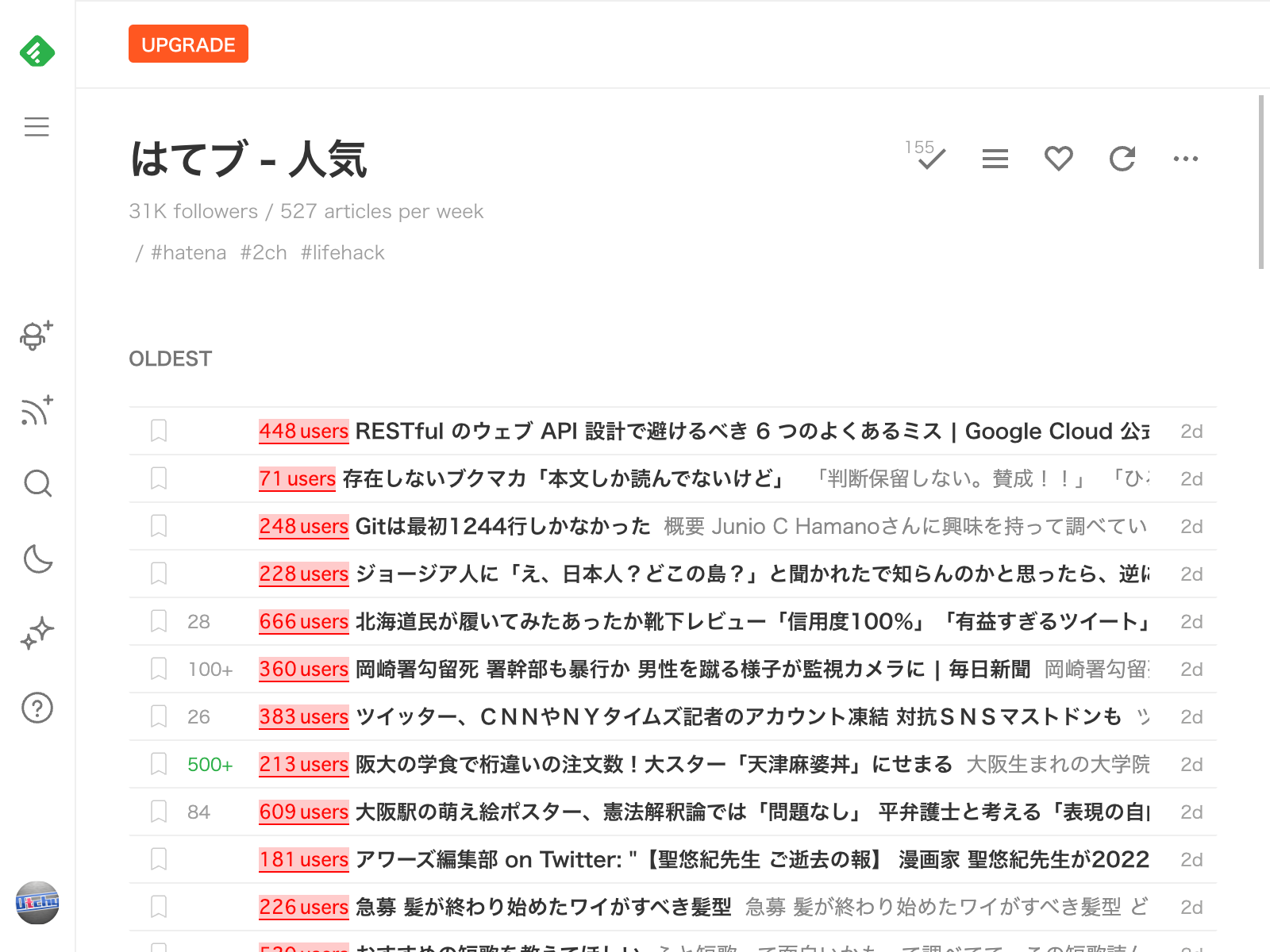Change the list layout view icon
Image resolution: width=1270 pixels, height=952 pixels.
click(x=995, y=159)
